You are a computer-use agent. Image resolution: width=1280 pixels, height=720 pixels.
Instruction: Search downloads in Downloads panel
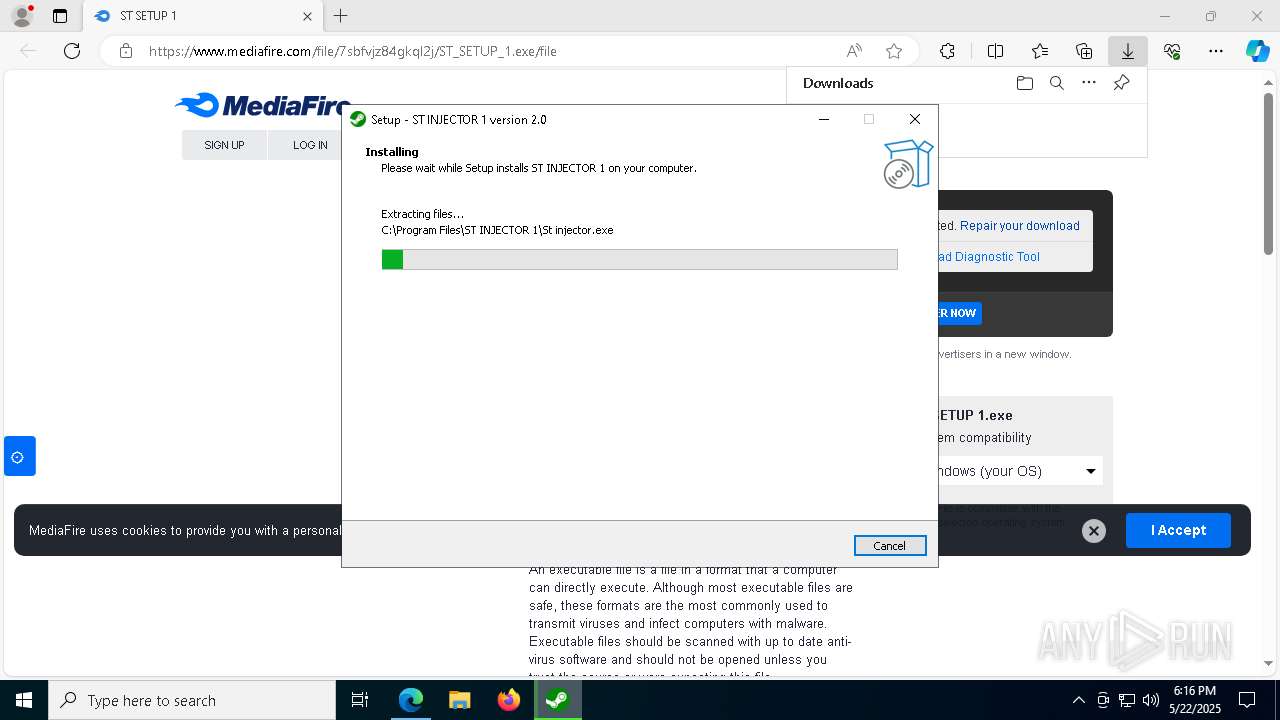(1056, 83)
